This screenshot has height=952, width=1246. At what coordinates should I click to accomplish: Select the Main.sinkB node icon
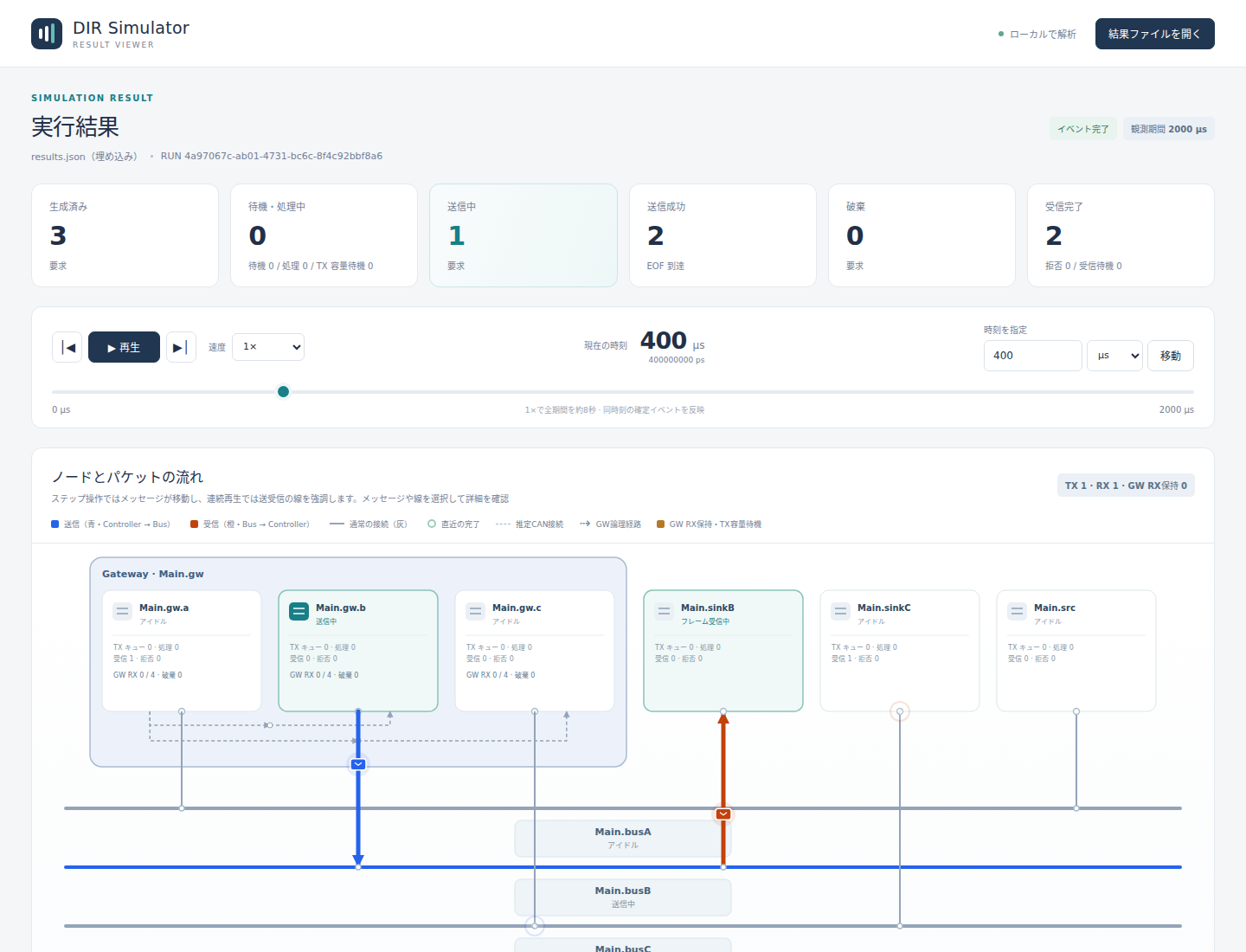point(665,611)
